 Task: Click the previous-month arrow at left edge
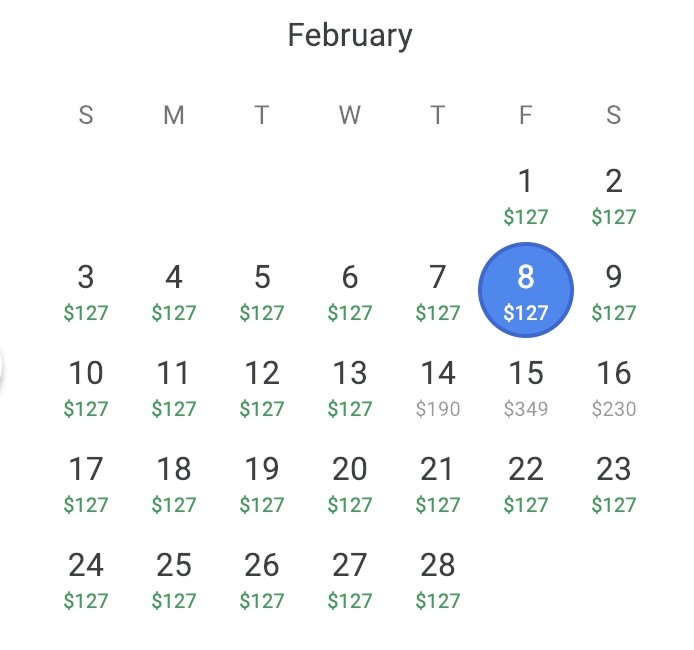coord(3,366)
